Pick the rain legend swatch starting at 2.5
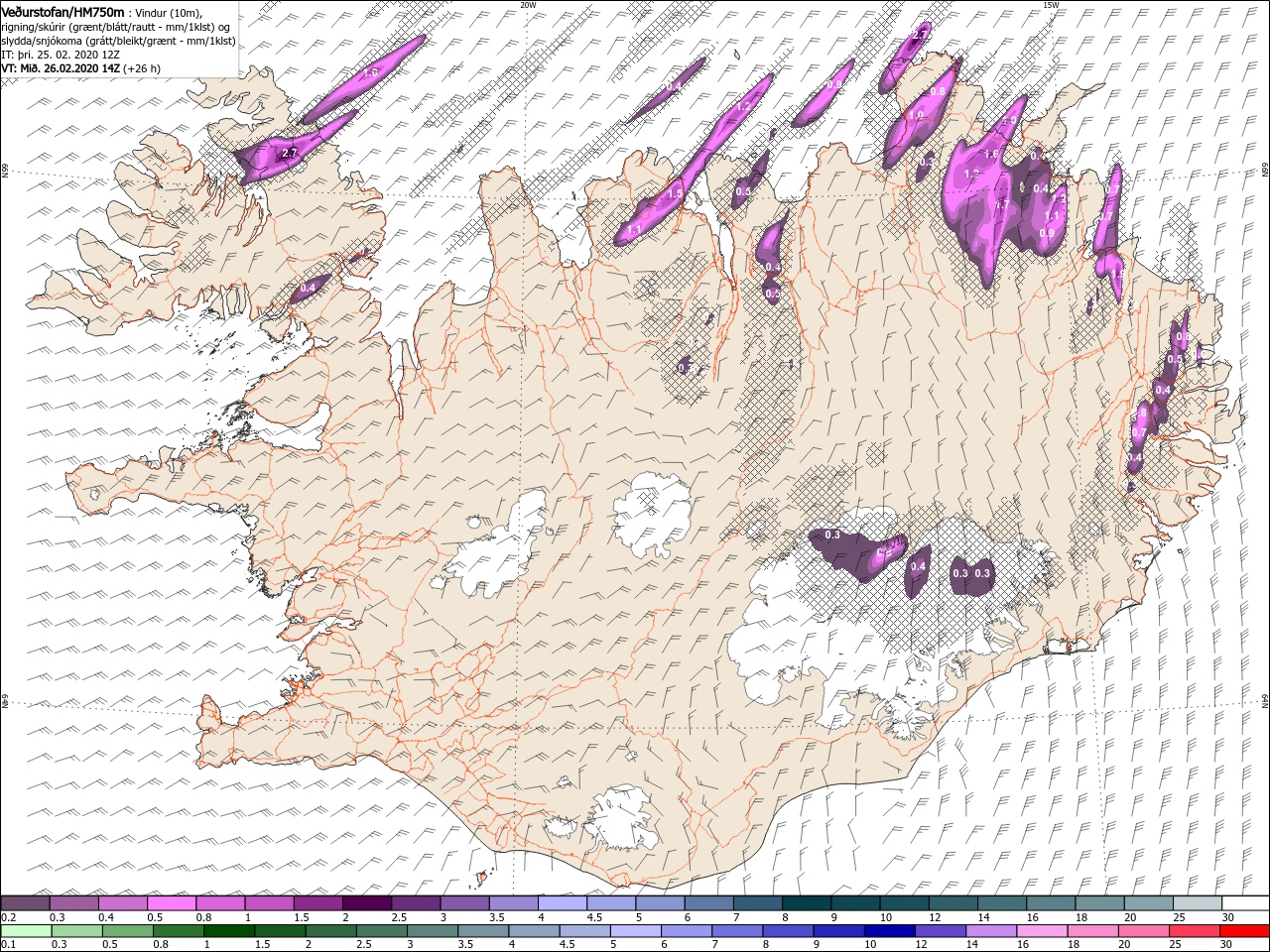The height and width of the screenshot is (952, 1270). [x=381, y=931]
